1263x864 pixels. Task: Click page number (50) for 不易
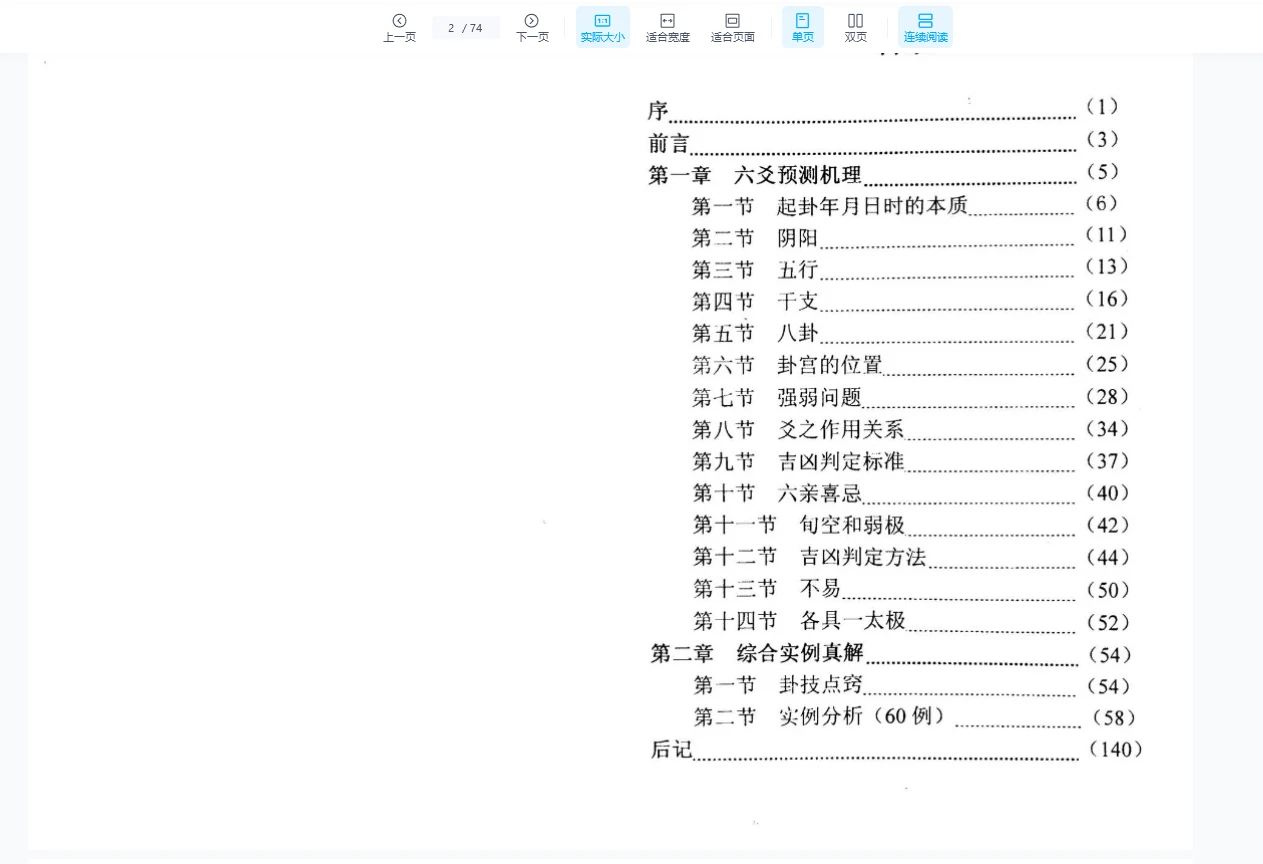coord(1107,590)
